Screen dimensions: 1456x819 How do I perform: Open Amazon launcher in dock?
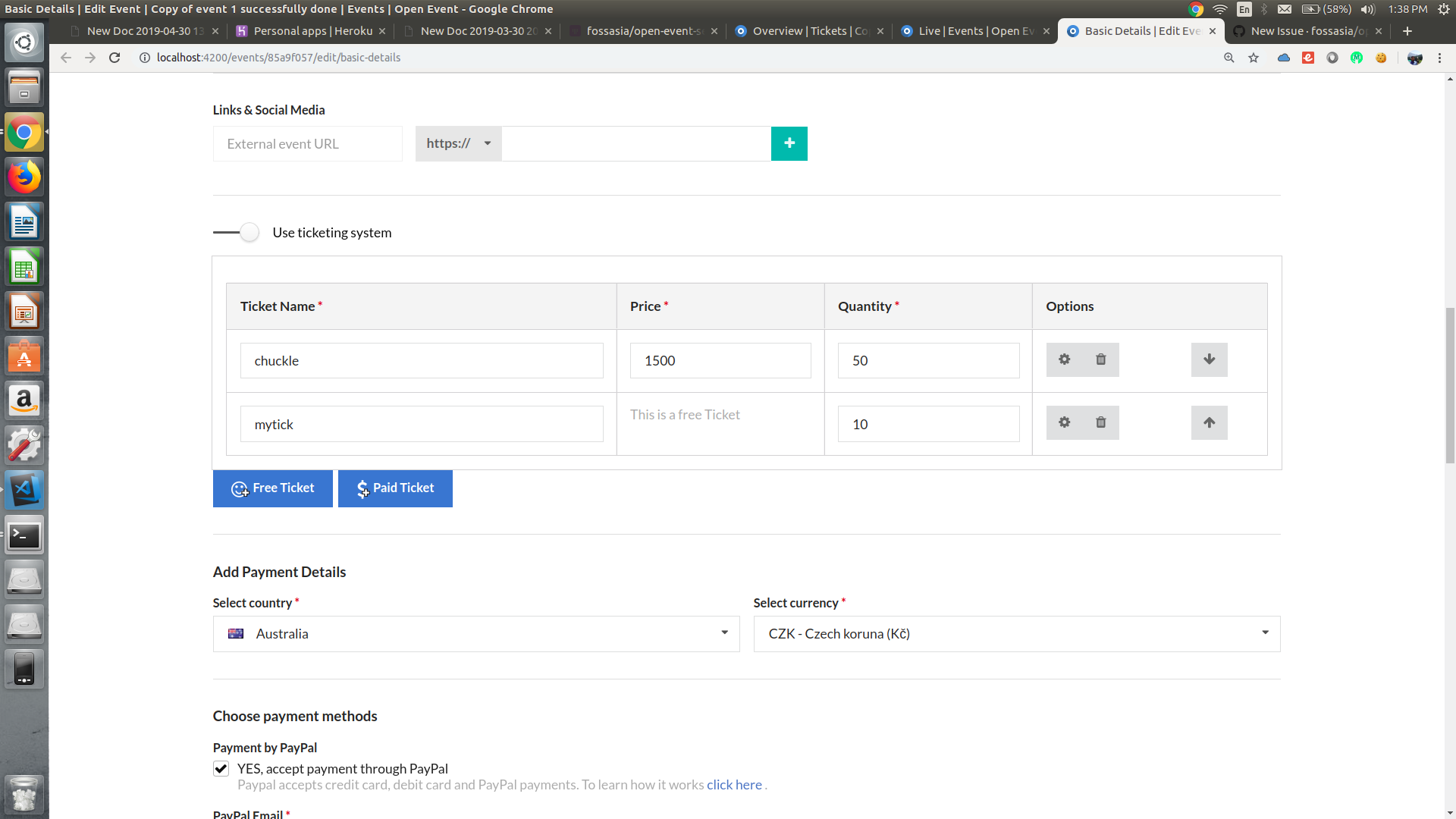(24, 401)
